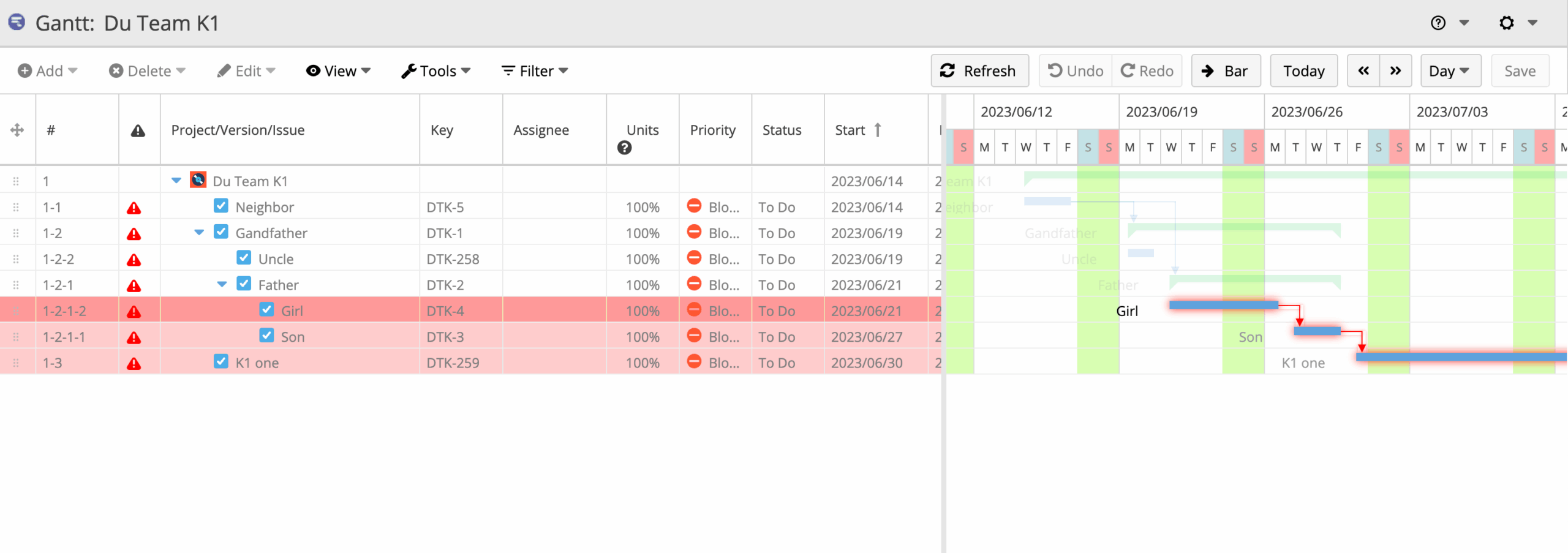The image size is (1568, 553).
Task: Click the Refresh button
Action: click(x=979, y=71)
